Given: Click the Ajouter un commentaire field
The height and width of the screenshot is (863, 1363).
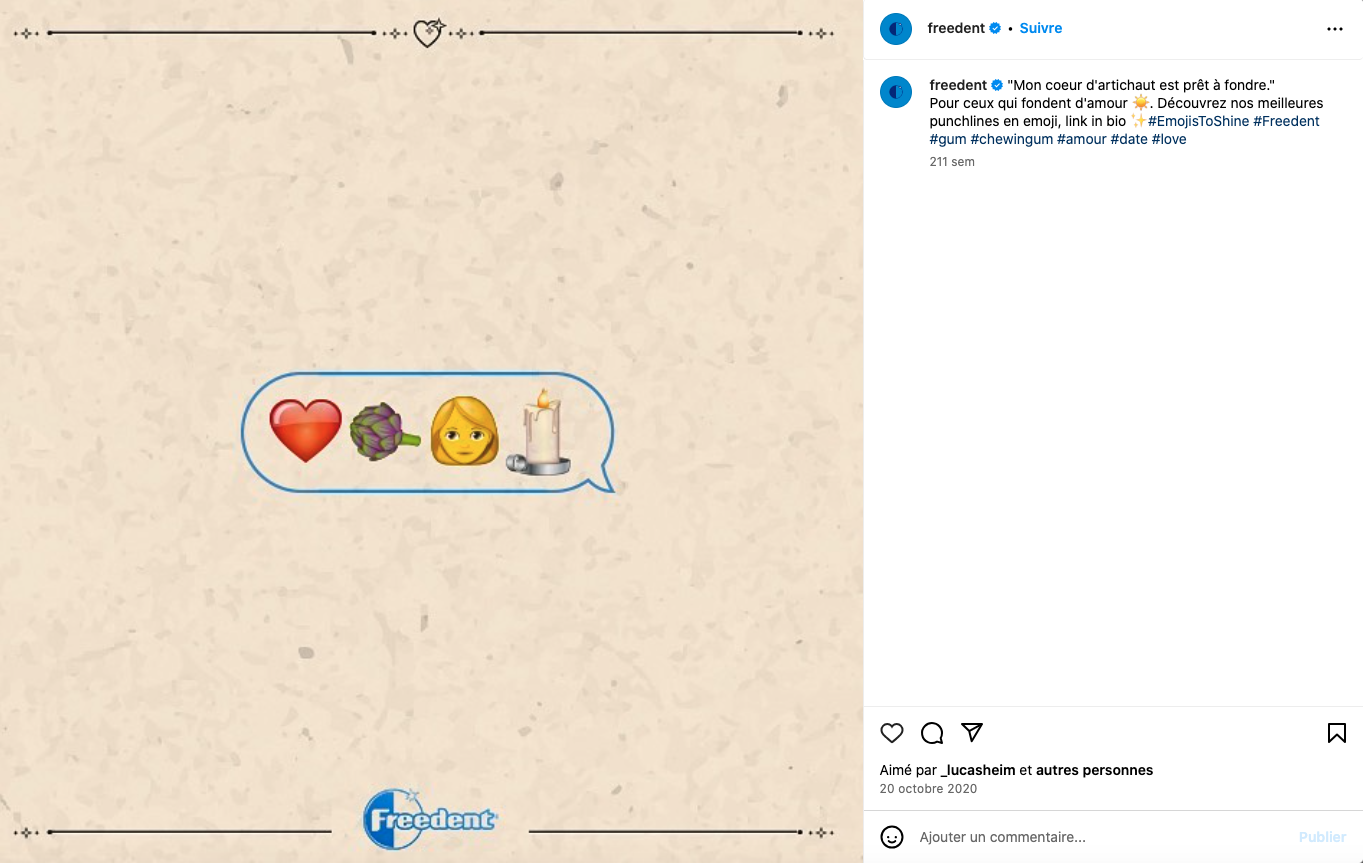Looking at the screenshot, I should coord(1100,837).
